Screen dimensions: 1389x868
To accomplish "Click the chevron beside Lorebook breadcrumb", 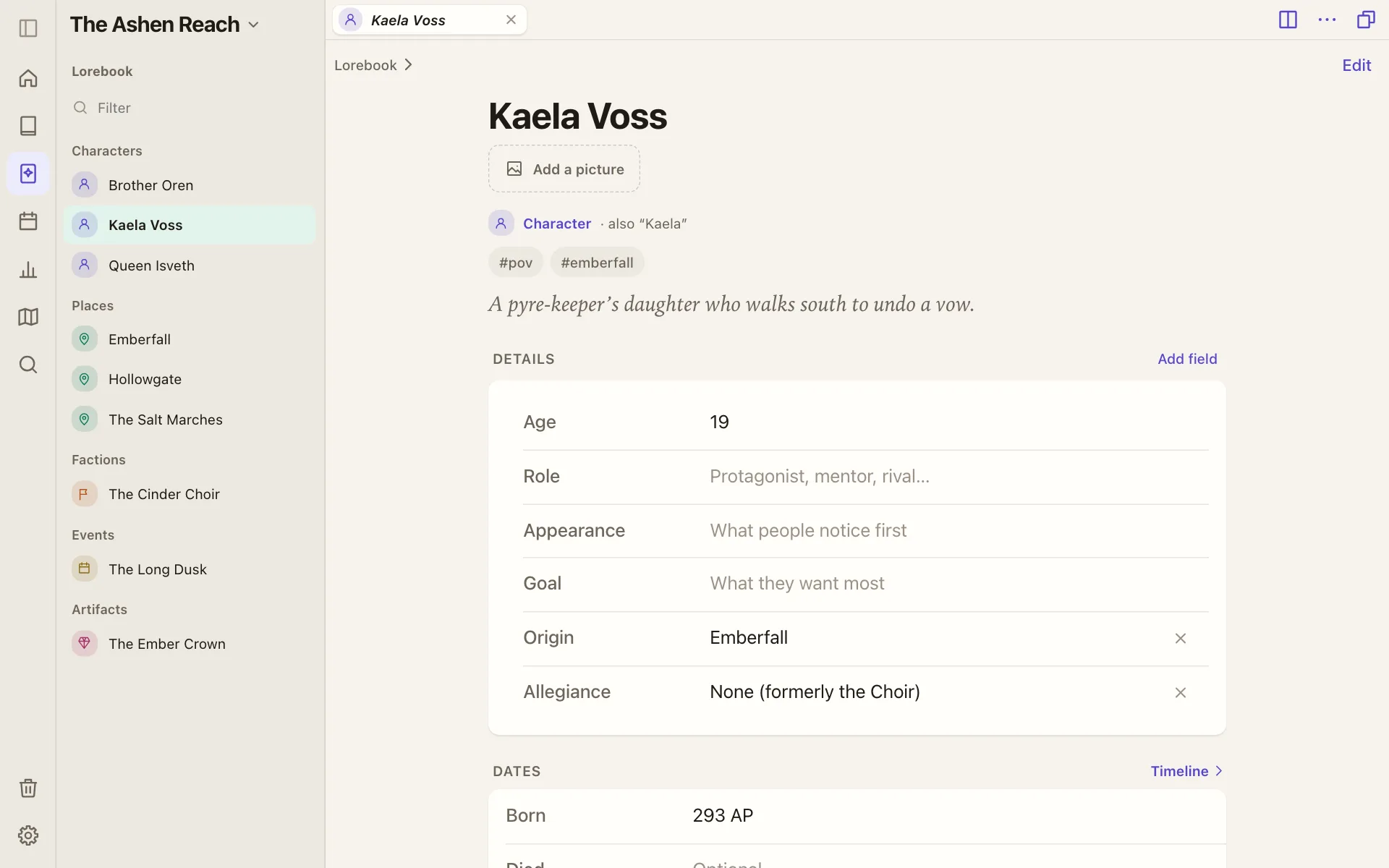I will pyautogui.click(x=409, y=65).
